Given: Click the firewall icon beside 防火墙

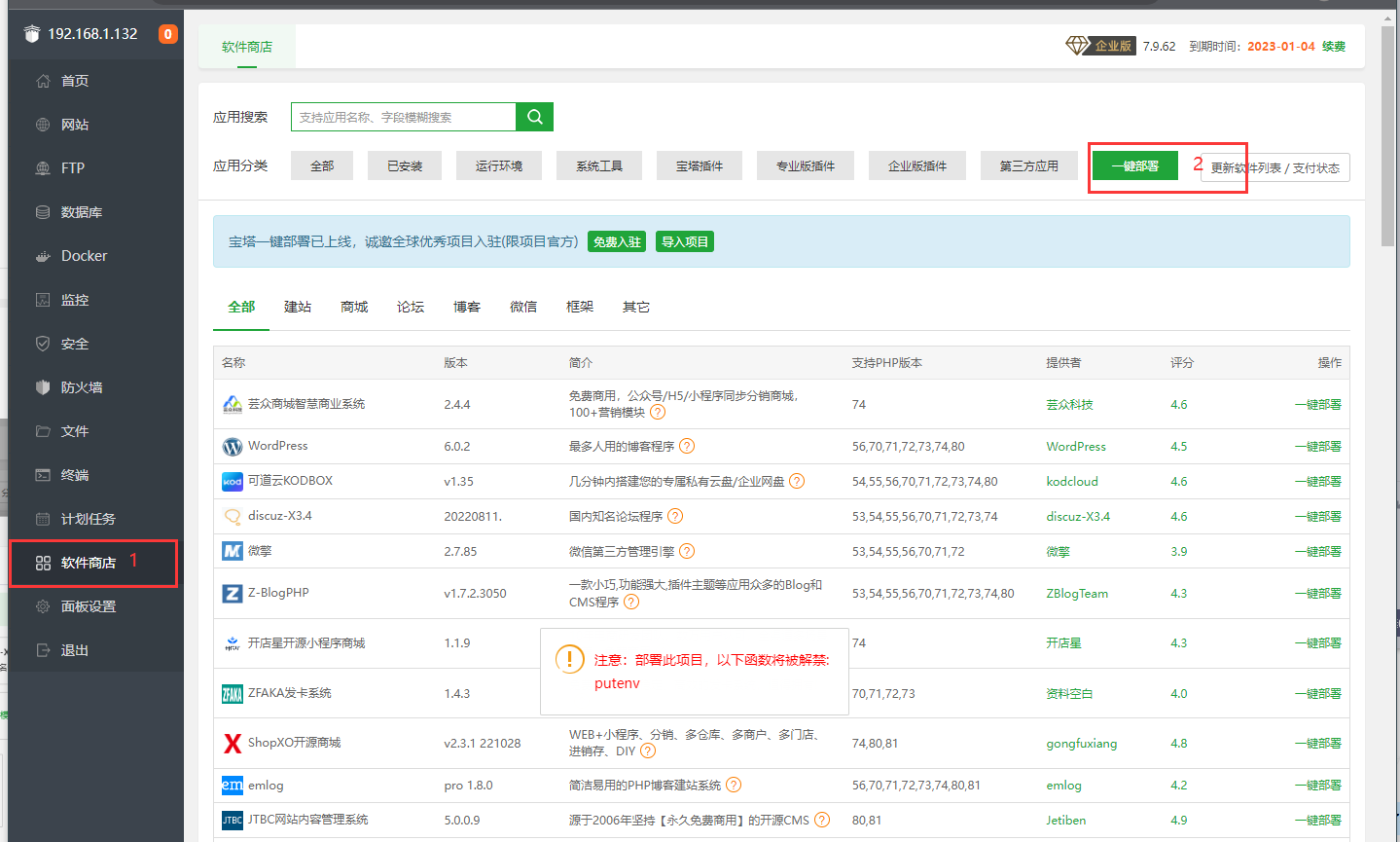Looking at the screenshot, I should pyautogui.click(x=43, y=387).
